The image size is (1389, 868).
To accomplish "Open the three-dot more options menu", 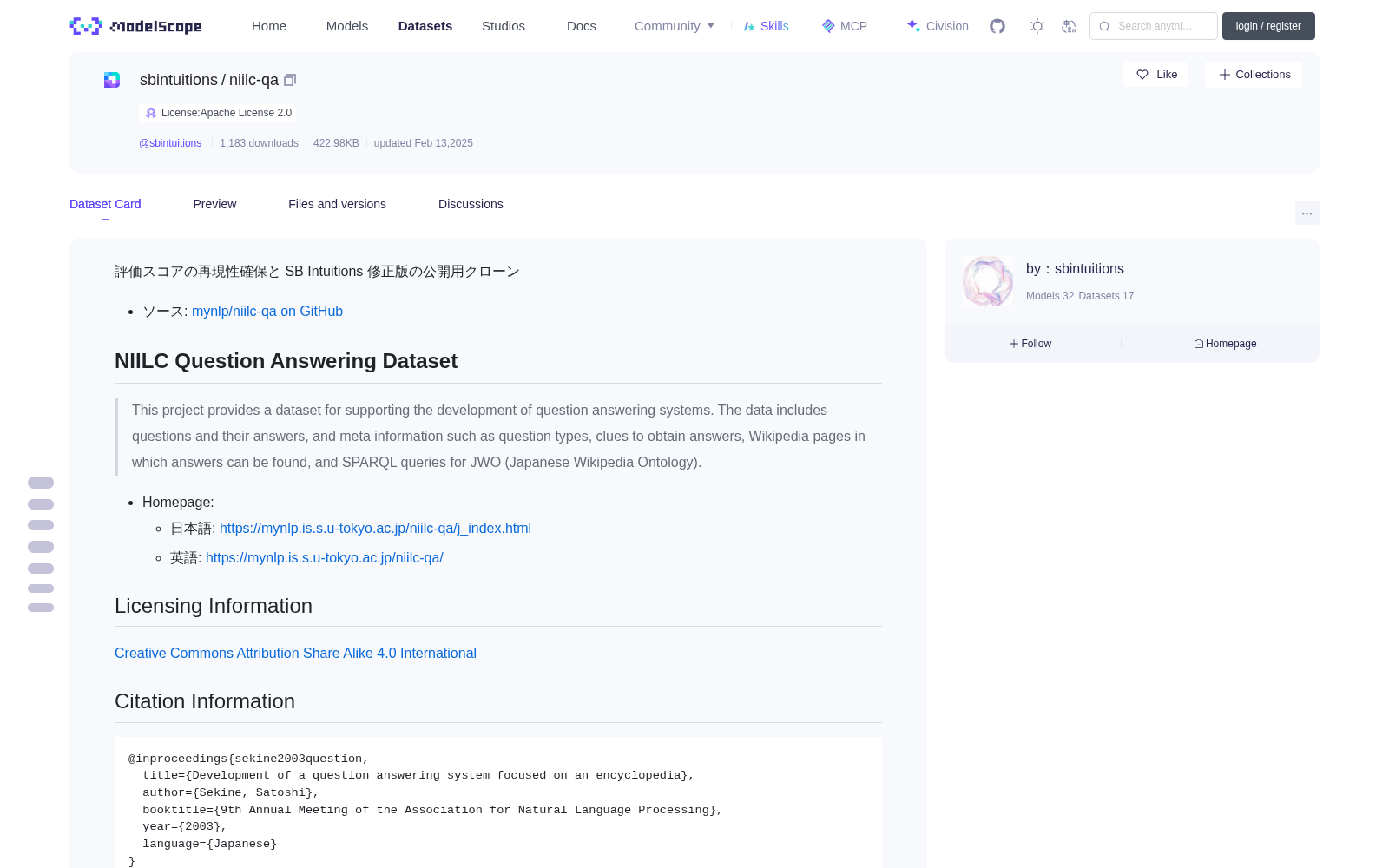I will (1307, 213).
